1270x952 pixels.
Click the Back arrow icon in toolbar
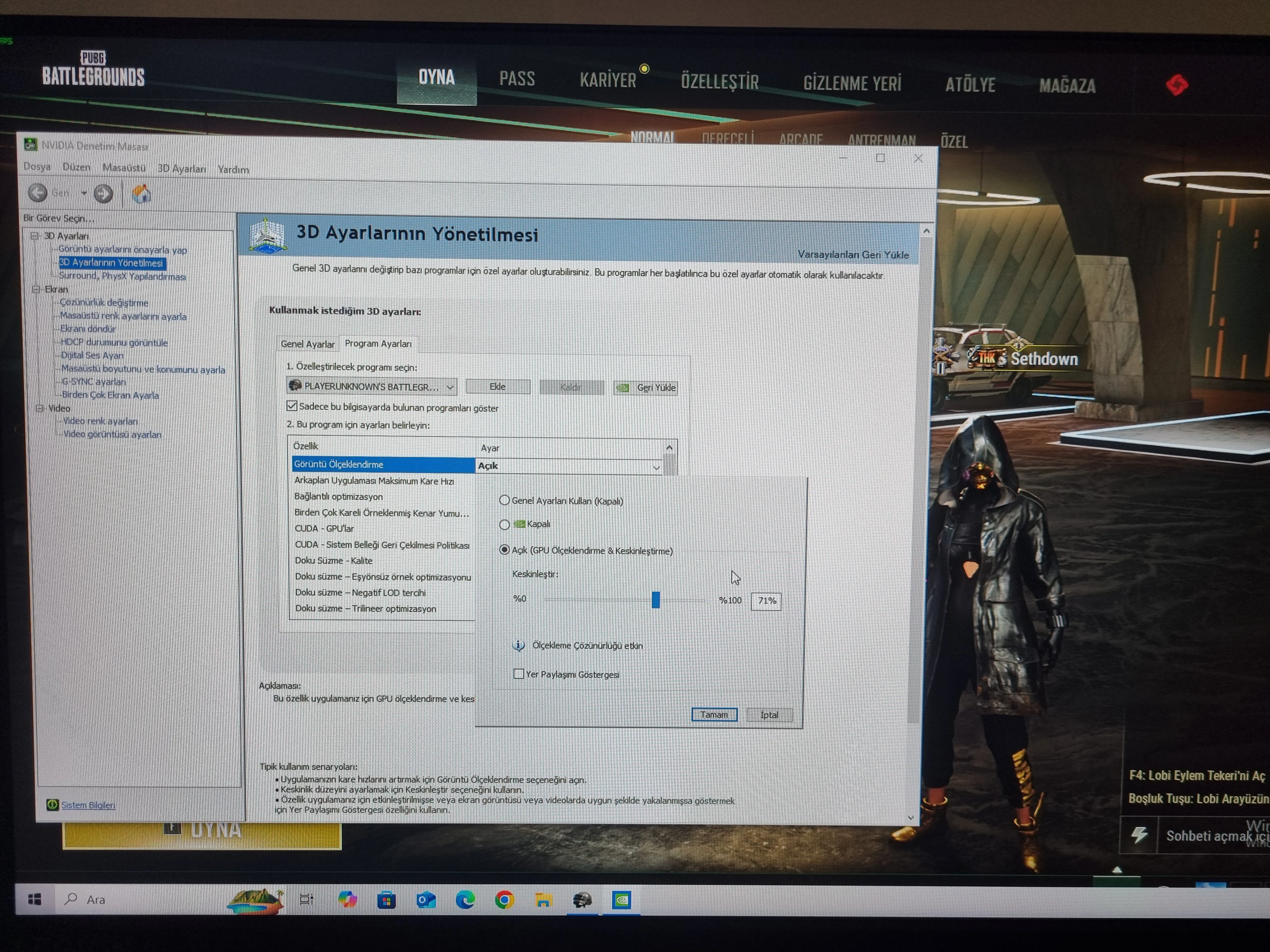pyautogui.click(x=38, y=193)
